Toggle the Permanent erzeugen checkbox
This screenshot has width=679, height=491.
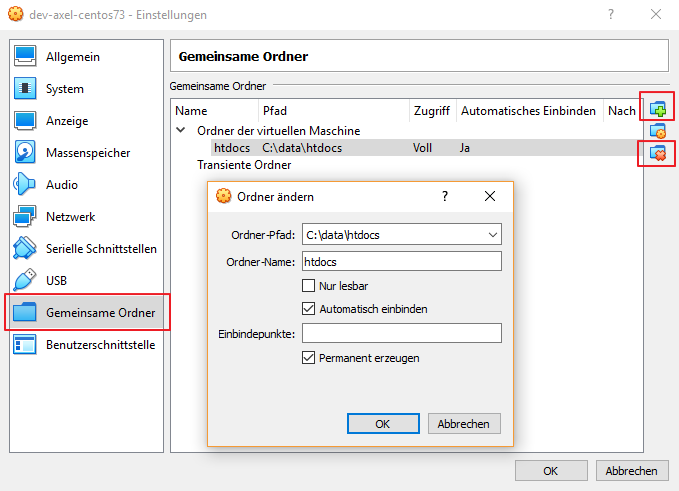click(x=308, y=358)
